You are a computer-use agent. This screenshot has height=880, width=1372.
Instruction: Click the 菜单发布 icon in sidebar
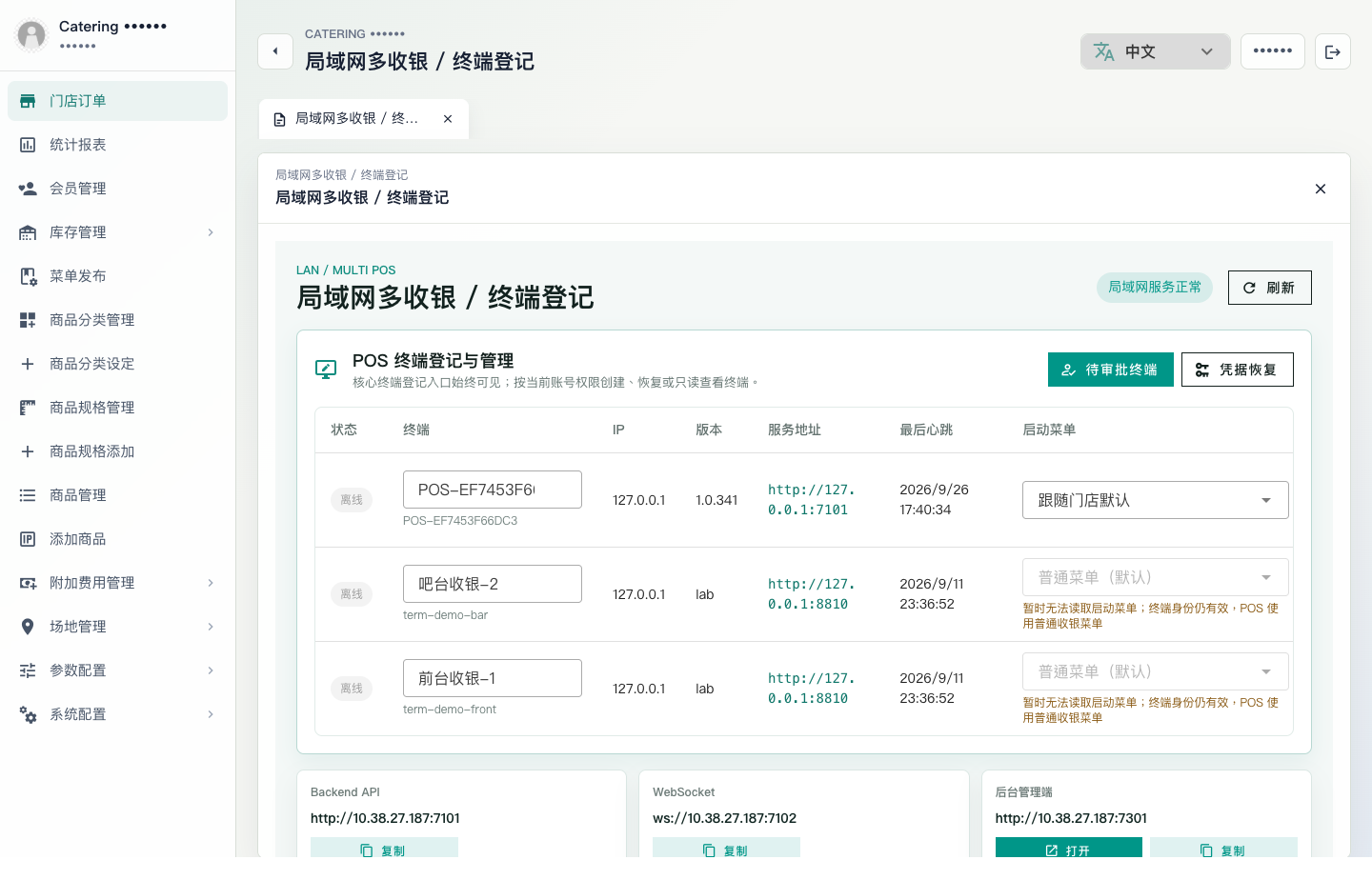point(28,276)
